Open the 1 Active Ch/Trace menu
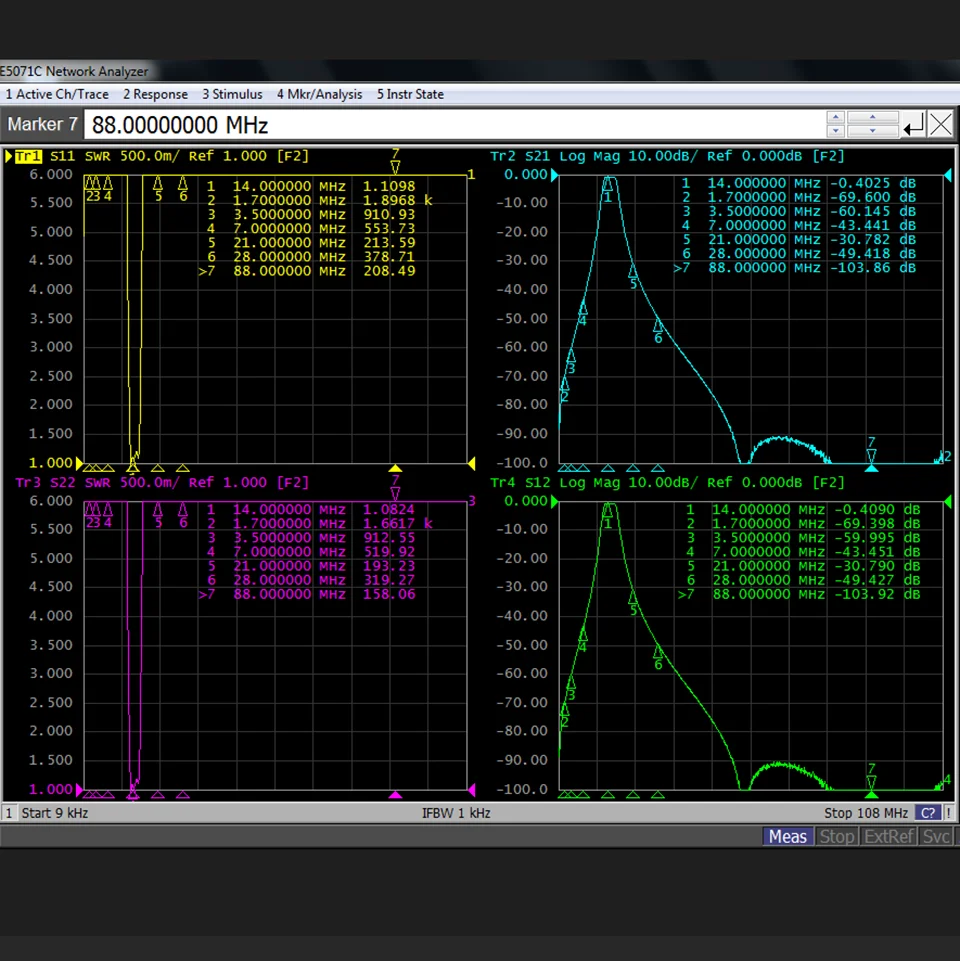The width and height of the screenshot is (960, 961). click(57, 94)
